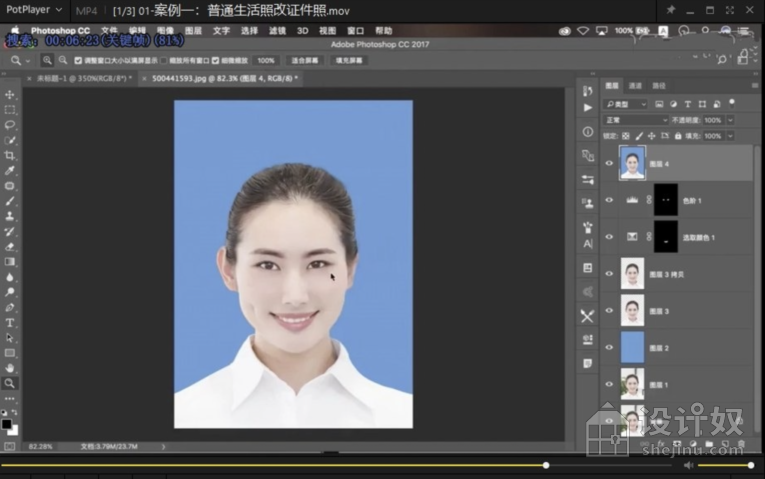Click the 适合屏幕 fit screen button
The height and width of the screenshot is (479, 765).
(x=304, y=60)
